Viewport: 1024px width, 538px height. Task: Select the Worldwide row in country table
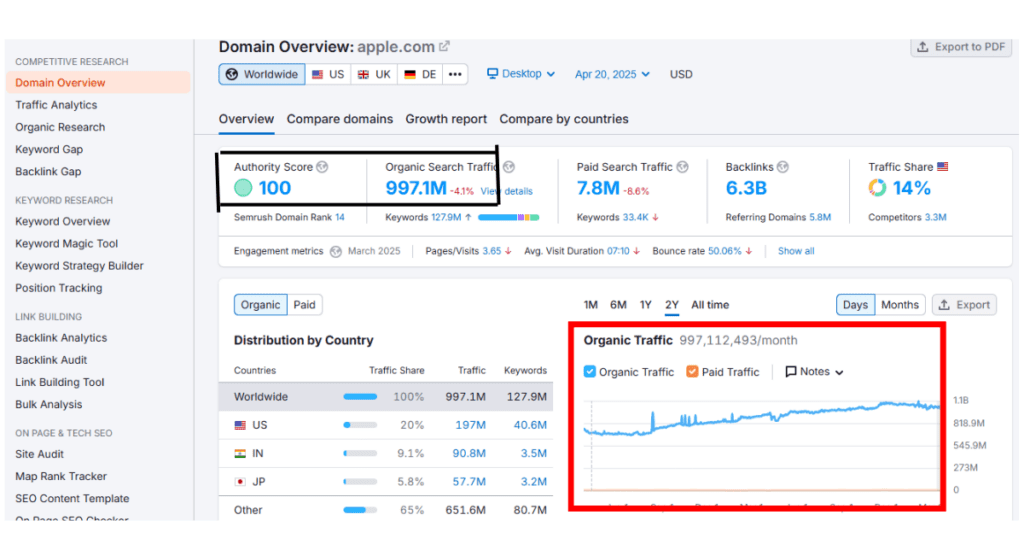coord(386,397)
